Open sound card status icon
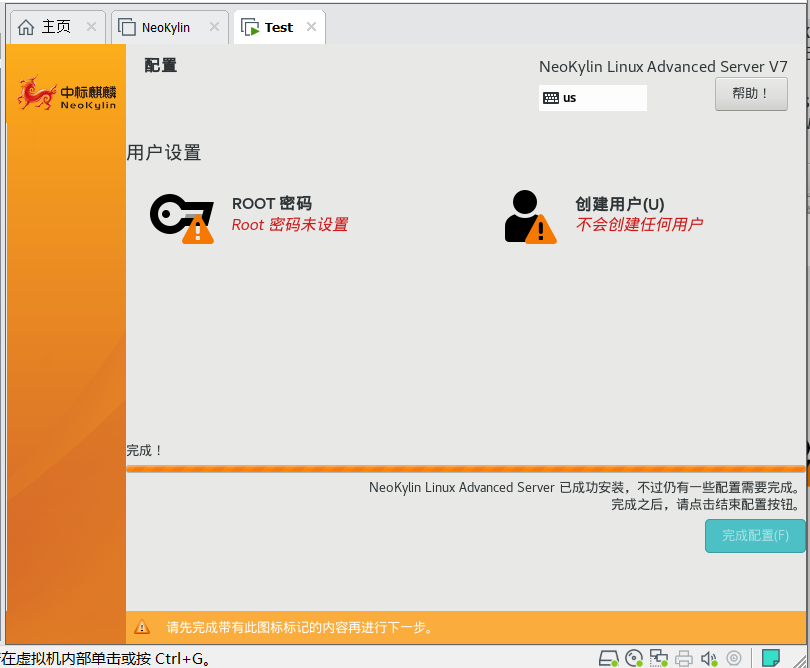The height and width of the screenshot is (668, 810). (708, 658)
